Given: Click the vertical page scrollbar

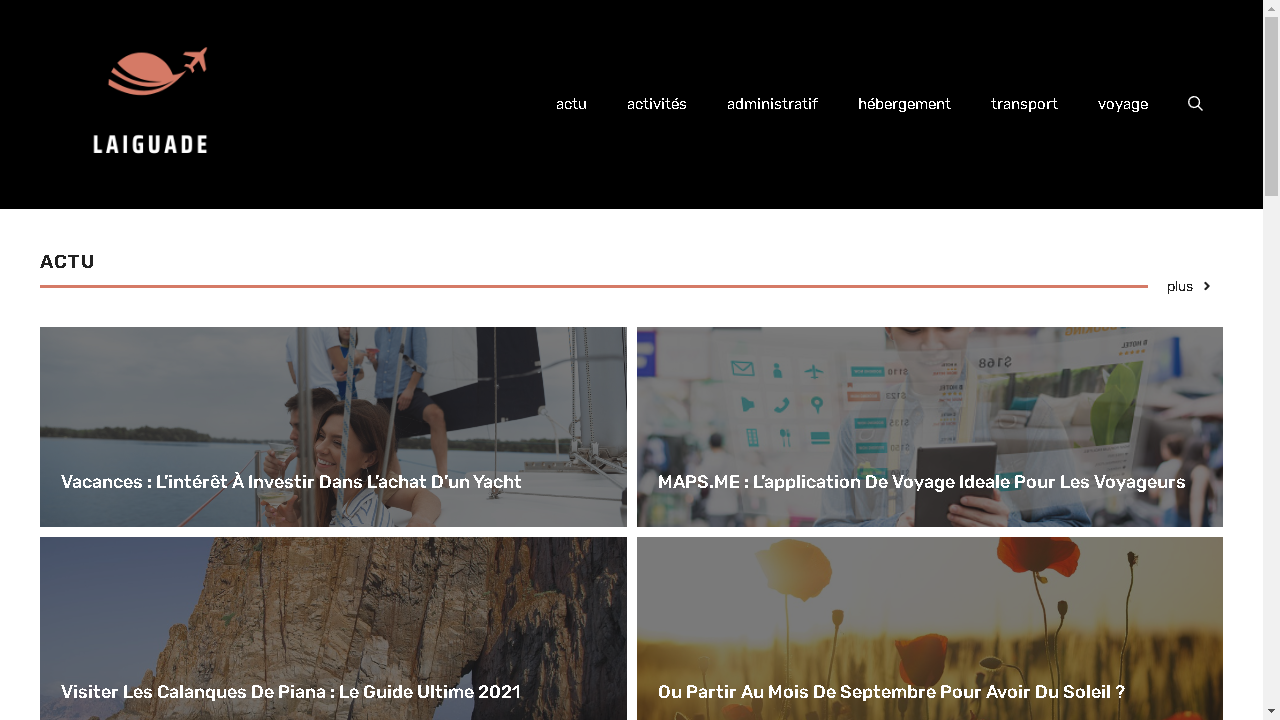Looking at the screenshot, I should tap(1271, 360).
